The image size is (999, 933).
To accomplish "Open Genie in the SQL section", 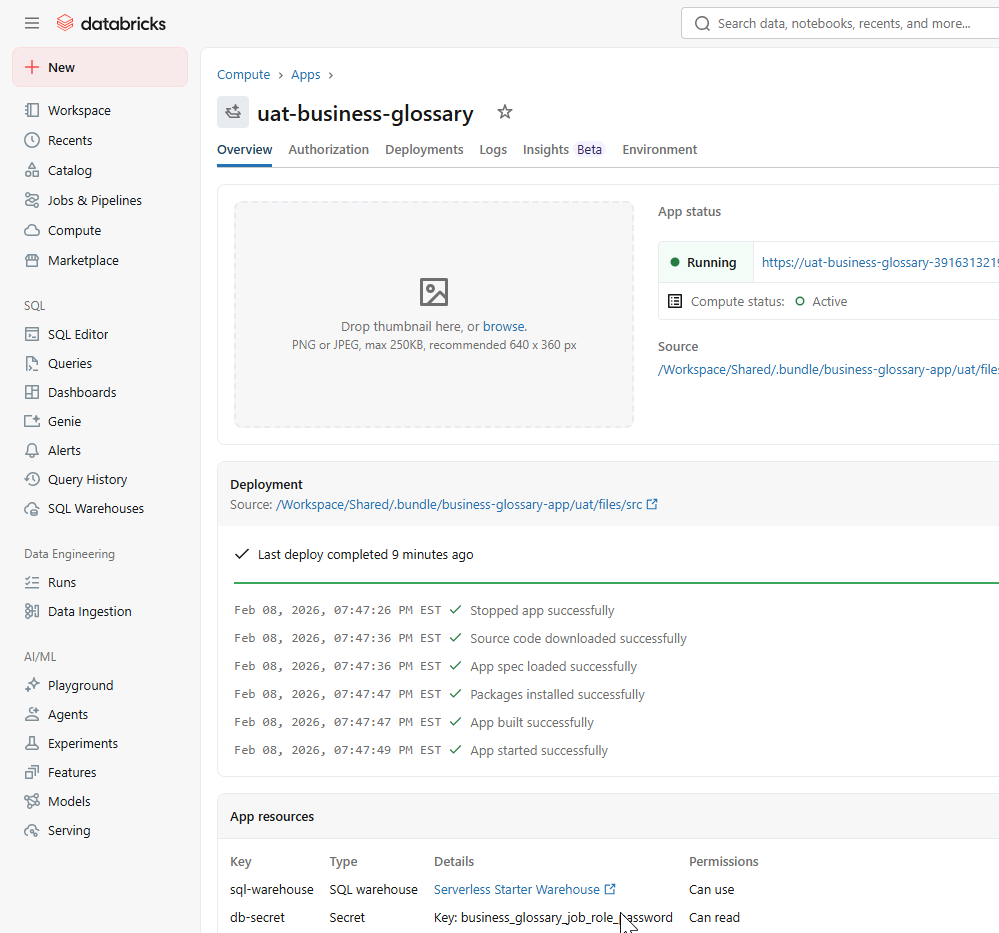I will click(63, 421).
